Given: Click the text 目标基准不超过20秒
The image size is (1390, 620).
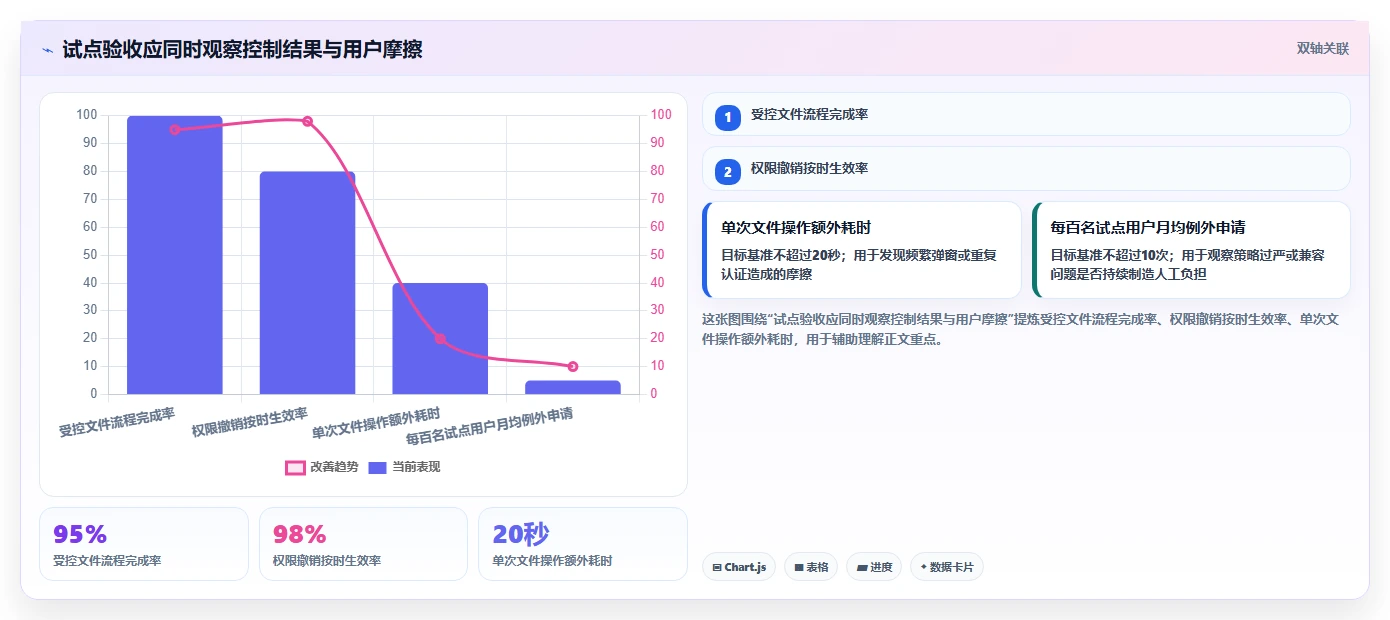Looking at the screenshot, I should point(780,255).
